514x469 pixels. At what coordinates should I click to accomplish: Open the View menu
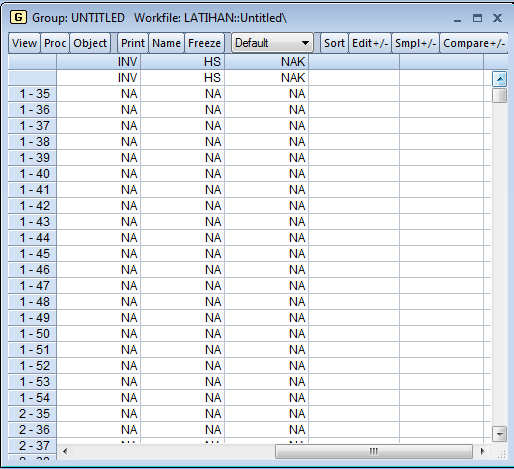(x=24, y=43)
